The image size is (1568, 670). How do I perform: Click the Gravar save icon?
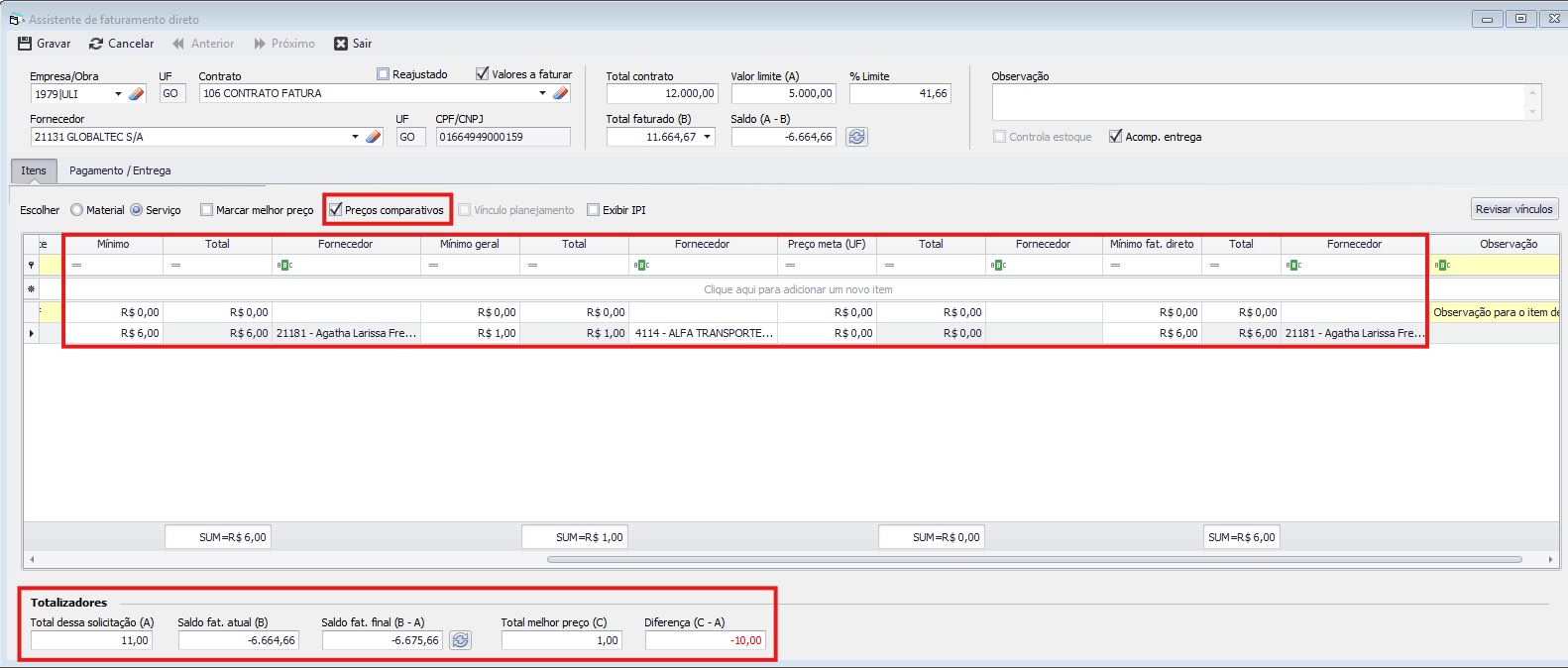click(x=25, y=44)
